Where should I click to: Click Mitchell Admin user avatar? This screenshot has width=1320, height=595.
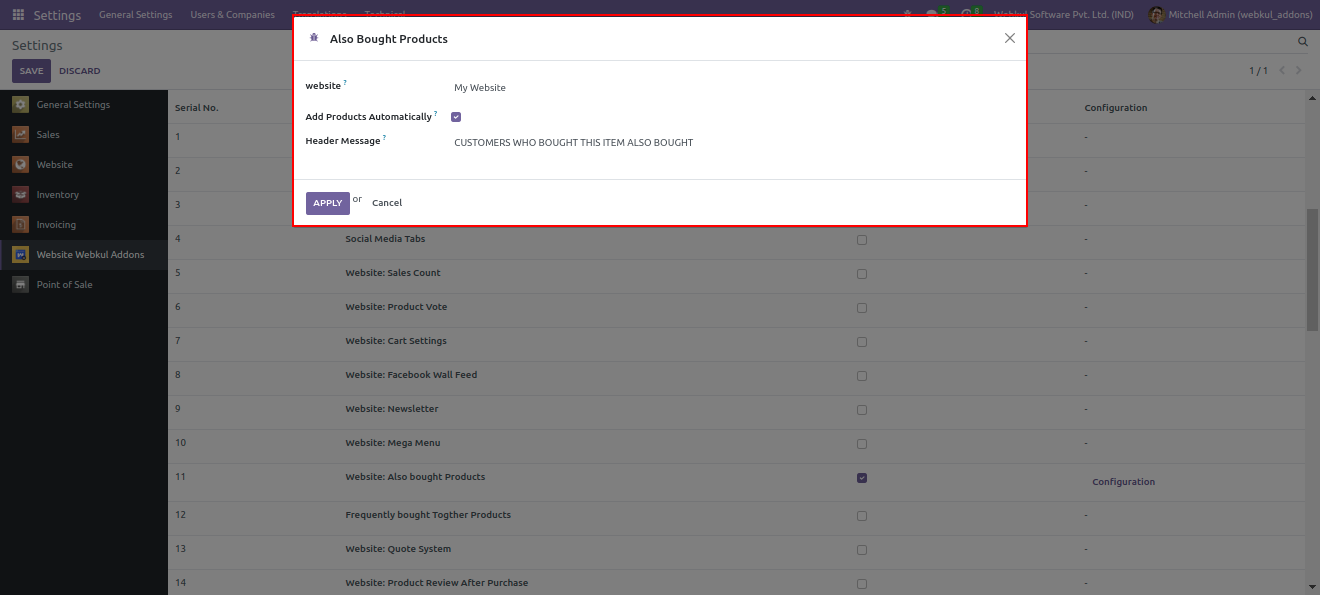[1156, 15]
